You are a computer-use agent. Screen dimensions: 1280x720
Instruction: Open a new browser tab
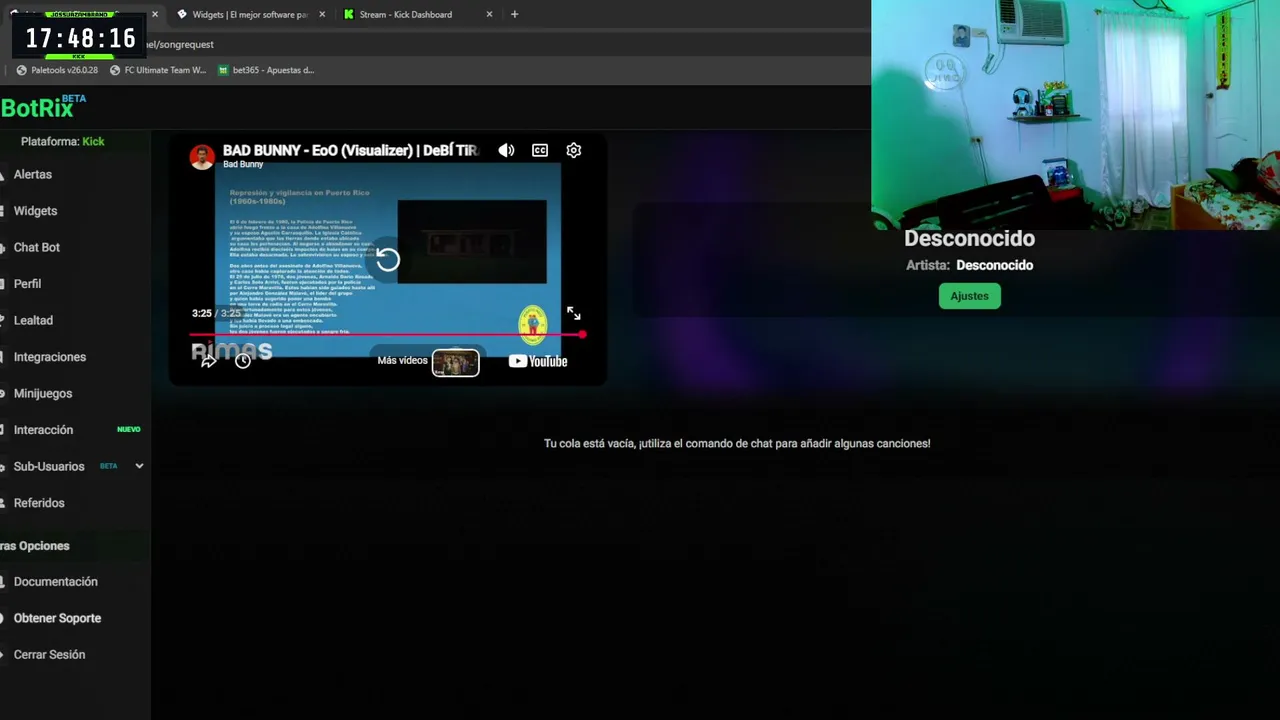(514, 14)
